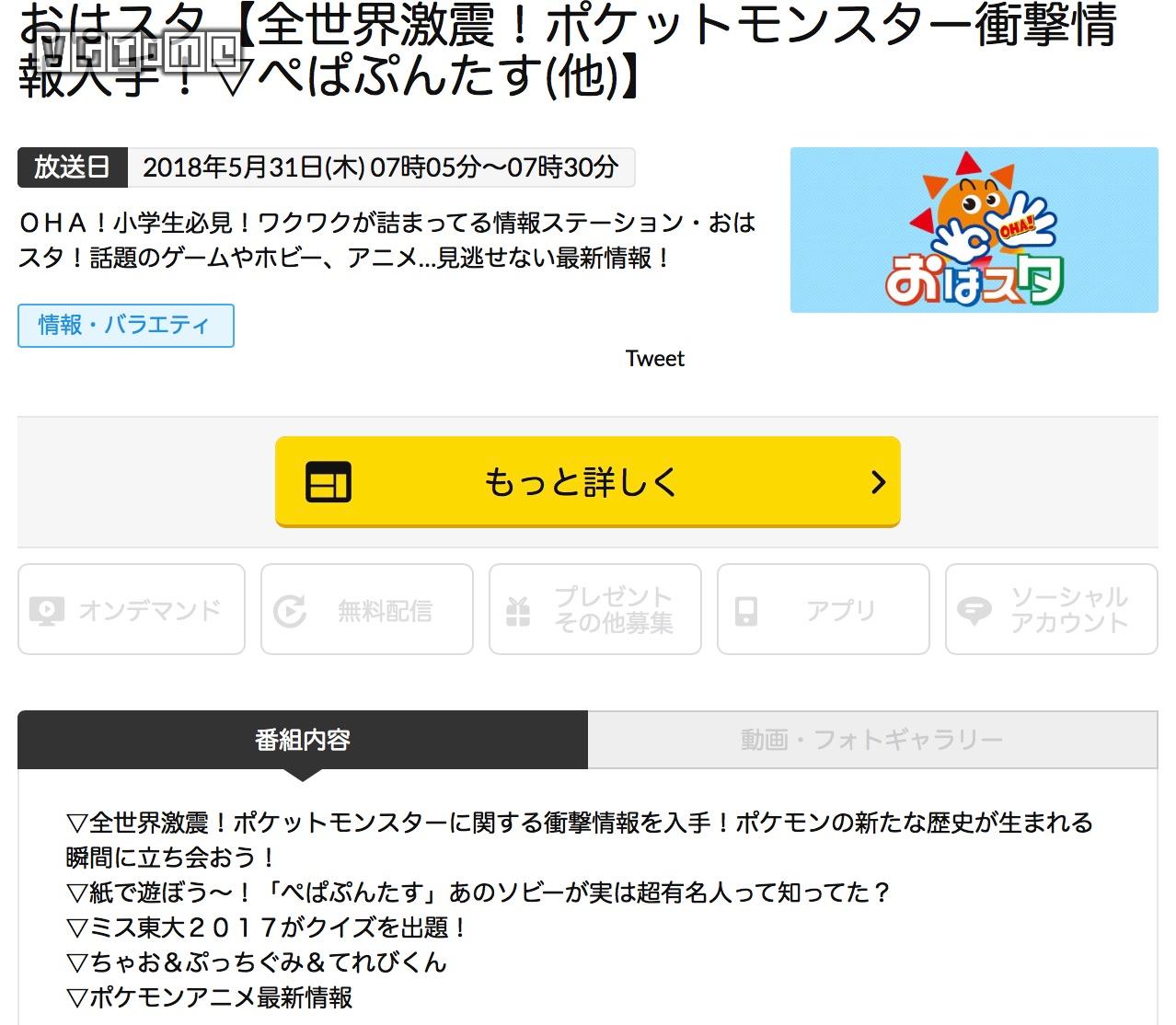The image size is (1176, 1025).
Task: Open the アプリ button
Action: coord(824,609)
